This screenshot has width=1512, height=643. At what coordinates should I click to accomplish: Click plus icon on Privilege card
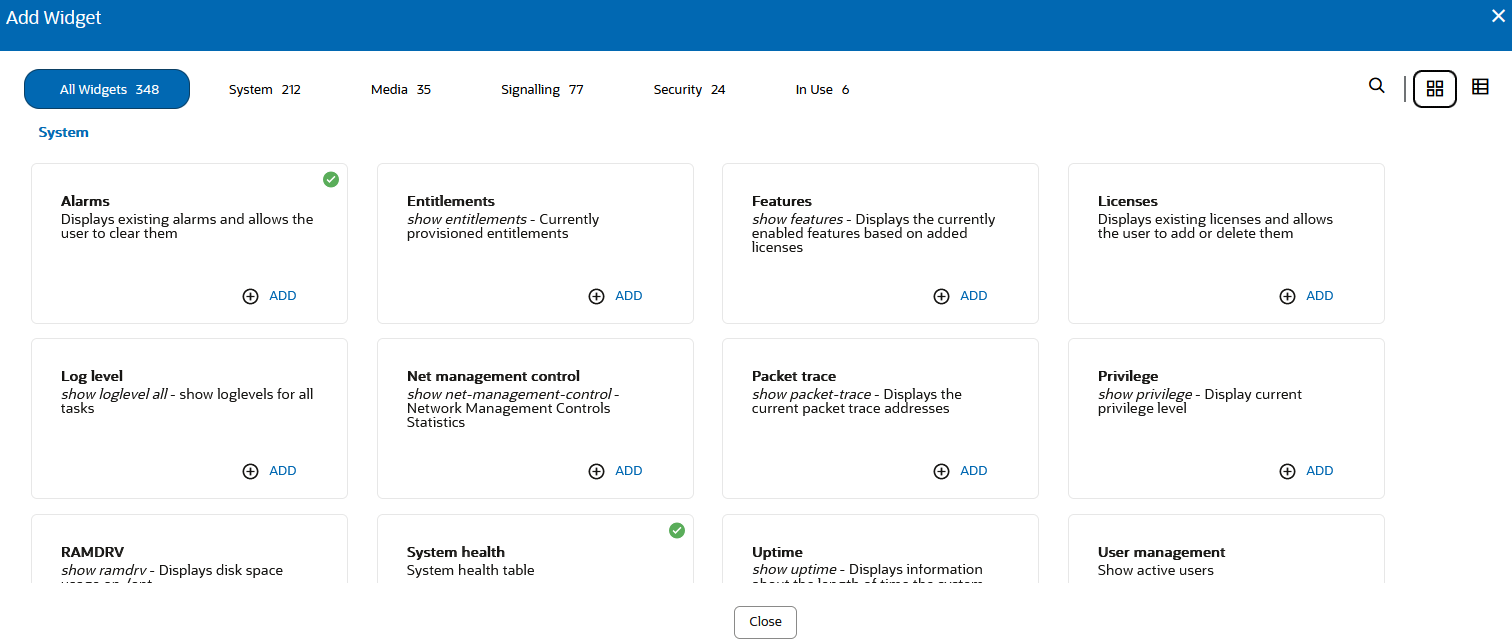tap(1287, 471)
